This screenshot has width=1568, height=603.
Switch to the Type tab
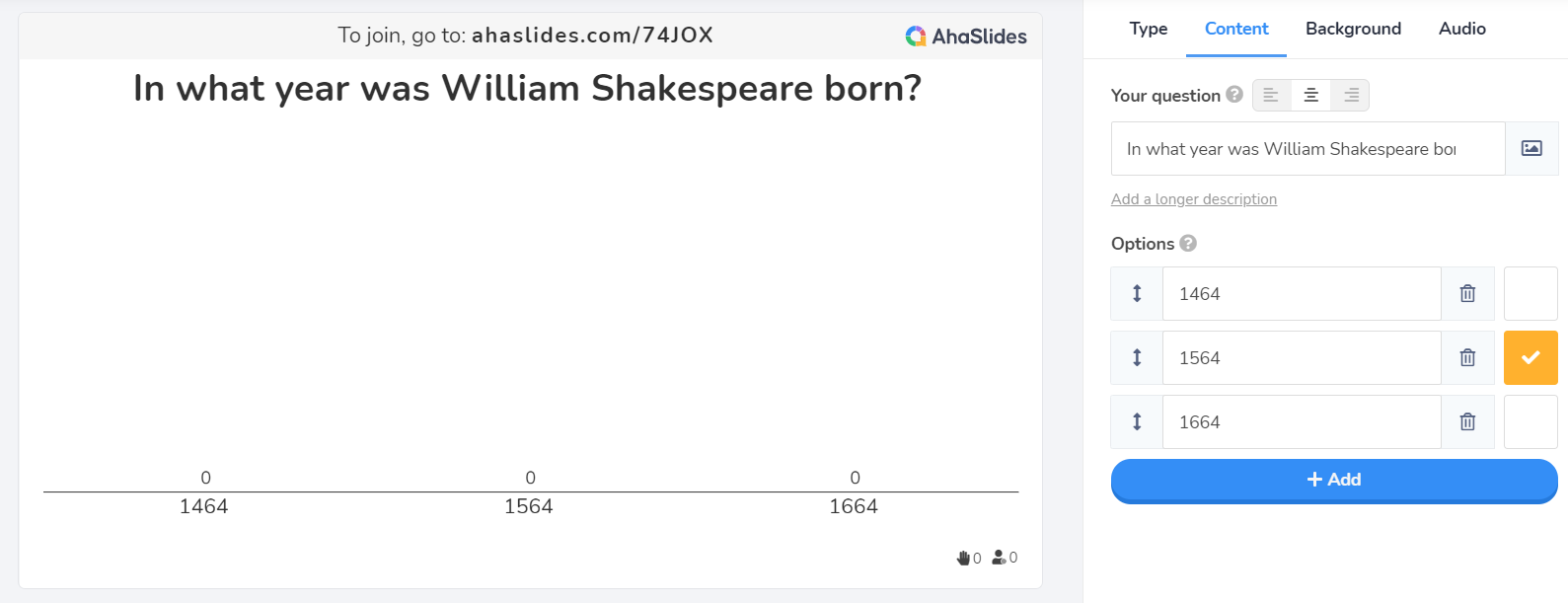(1149, 29)
